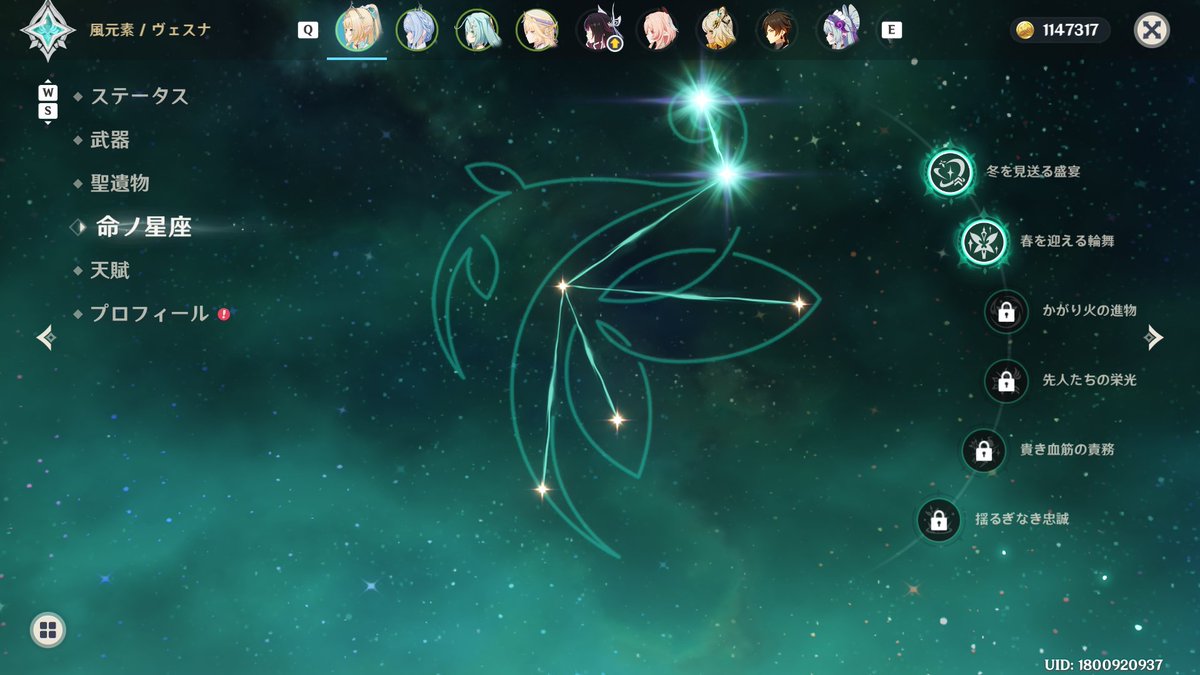
Task: Show the プロフィール tab
Action: (150, 313)
